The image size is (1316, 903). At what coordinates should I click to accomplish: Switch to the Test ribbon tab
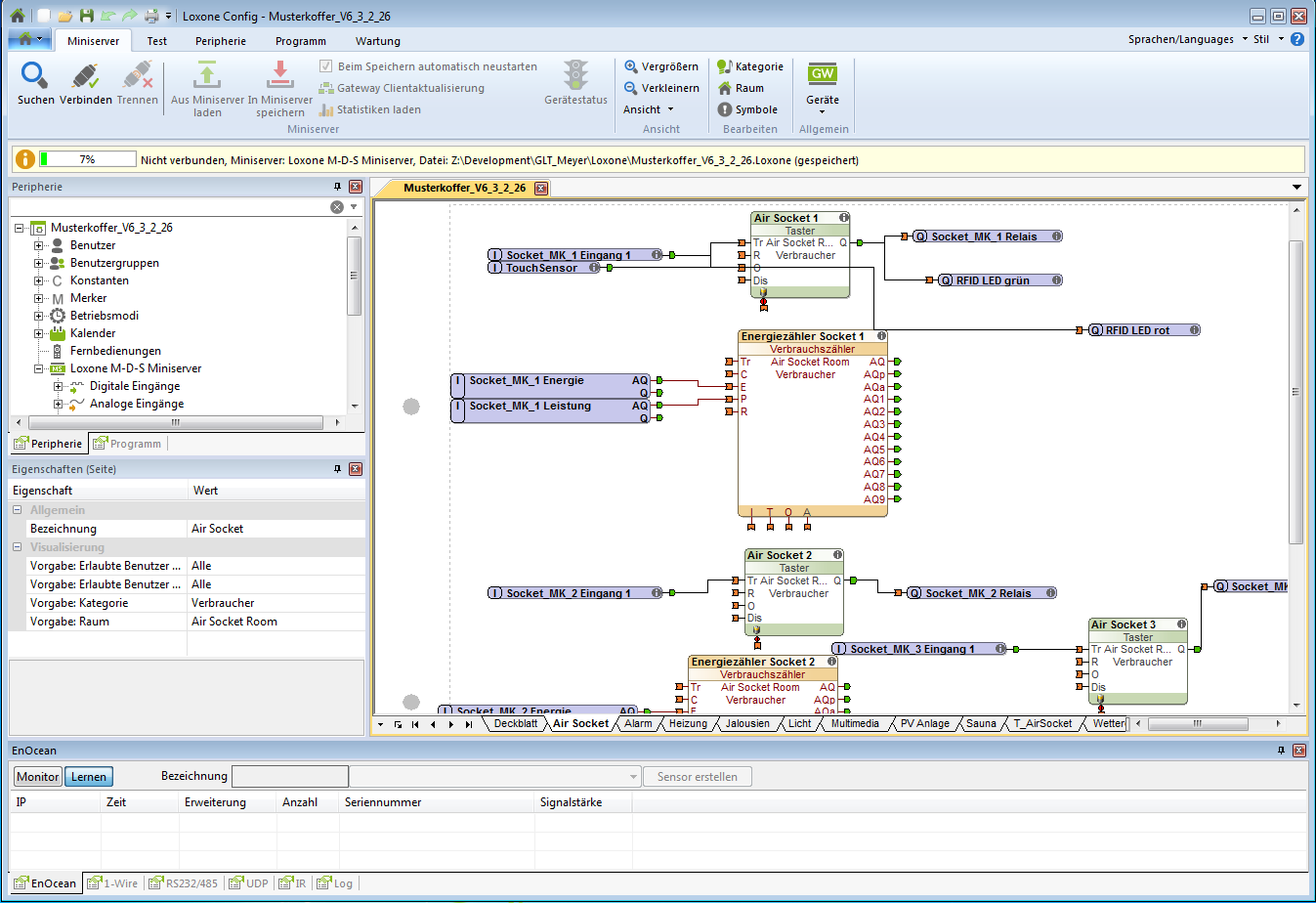(x=156, y=41)
